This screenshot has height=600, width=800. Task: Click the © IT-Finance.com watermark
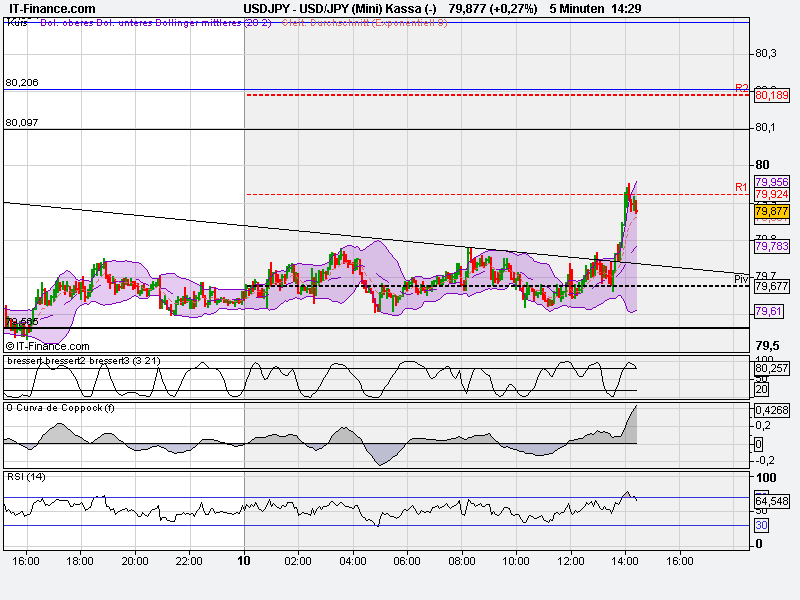point(47,346)
